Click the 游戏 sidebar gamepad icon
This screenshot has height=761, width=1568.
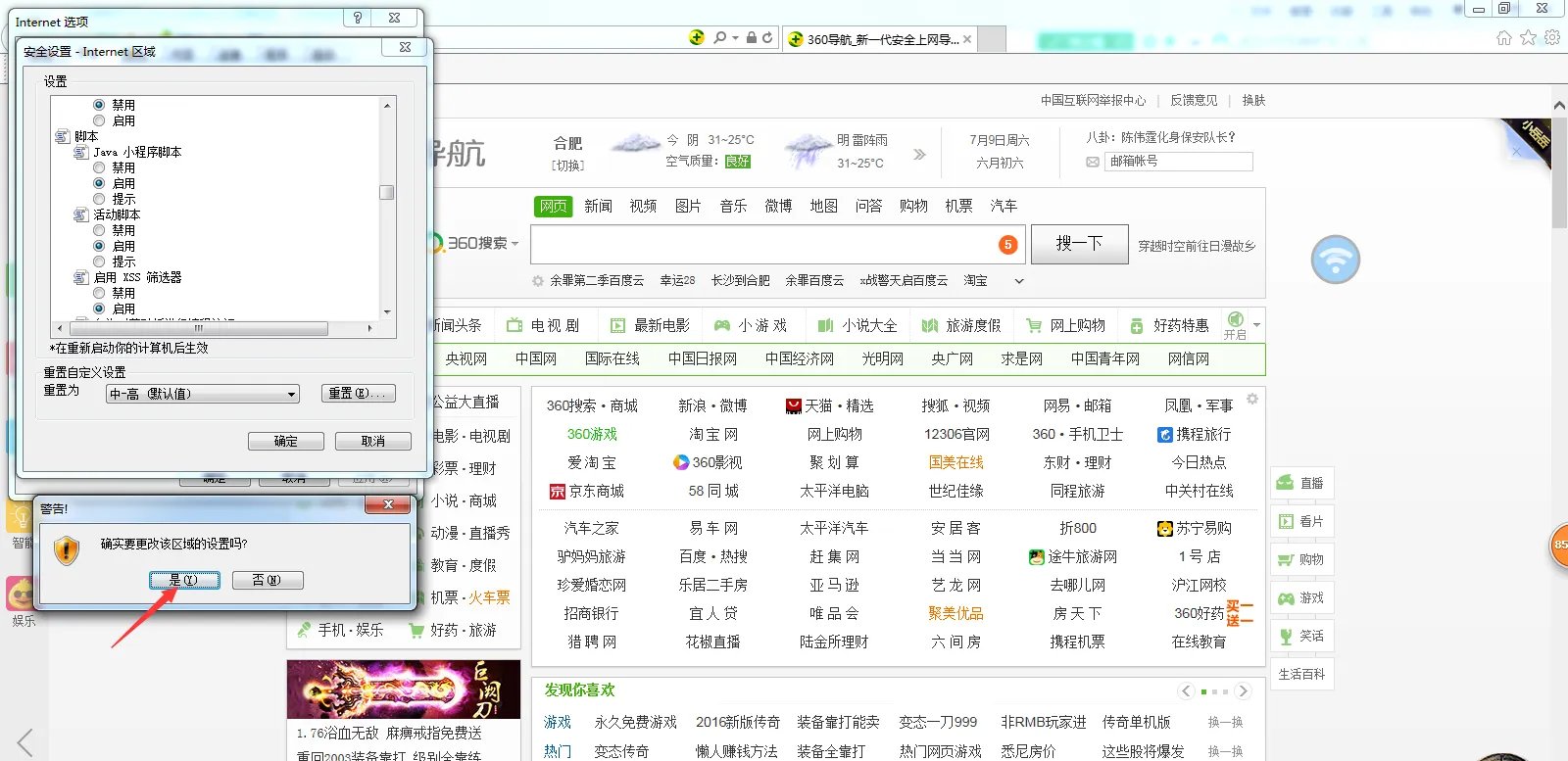pos(1285,597)
